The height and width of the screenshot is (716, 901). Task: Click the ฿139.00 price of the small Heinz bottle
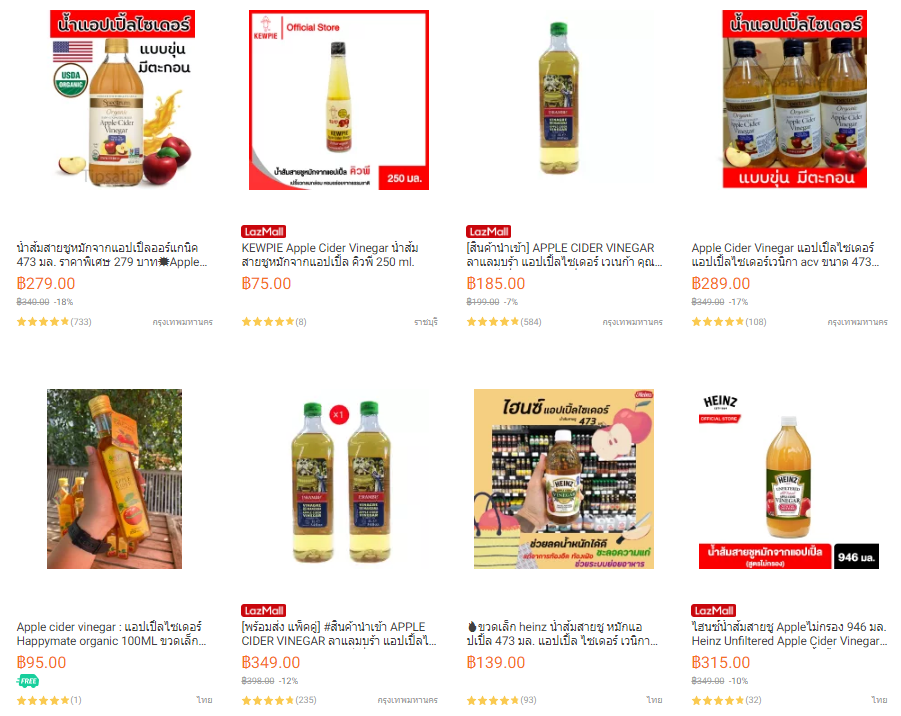[x=495, y=663]
